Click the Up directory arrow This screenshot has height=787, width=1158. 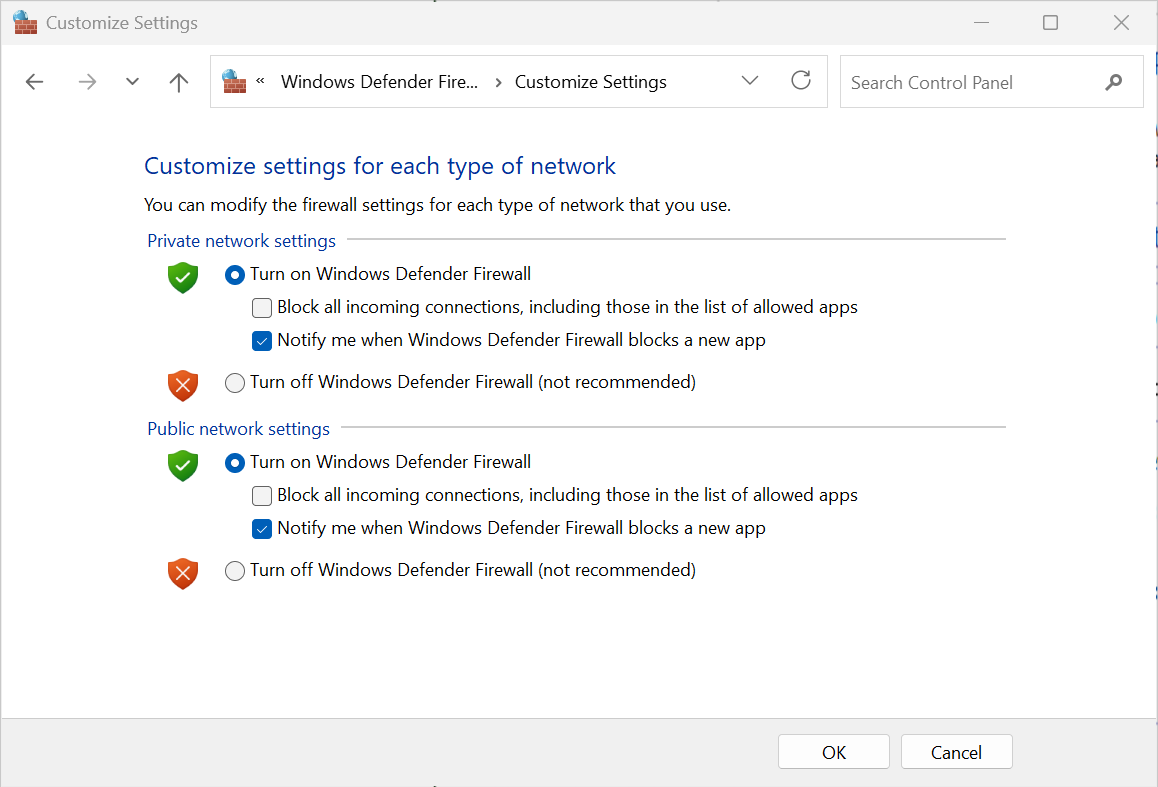coord(179,82)
